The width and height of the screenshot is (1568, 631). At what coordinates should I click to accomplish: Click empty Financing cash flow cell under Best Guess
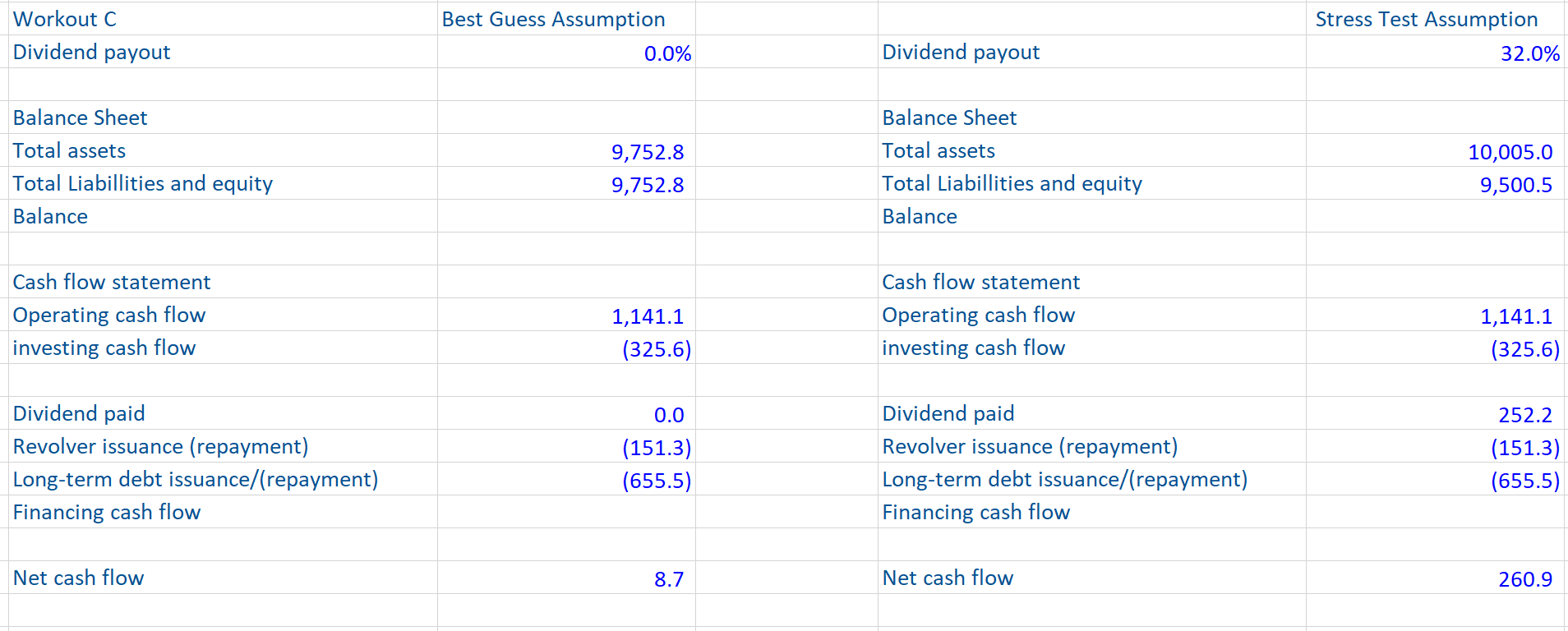coord(565,512)
